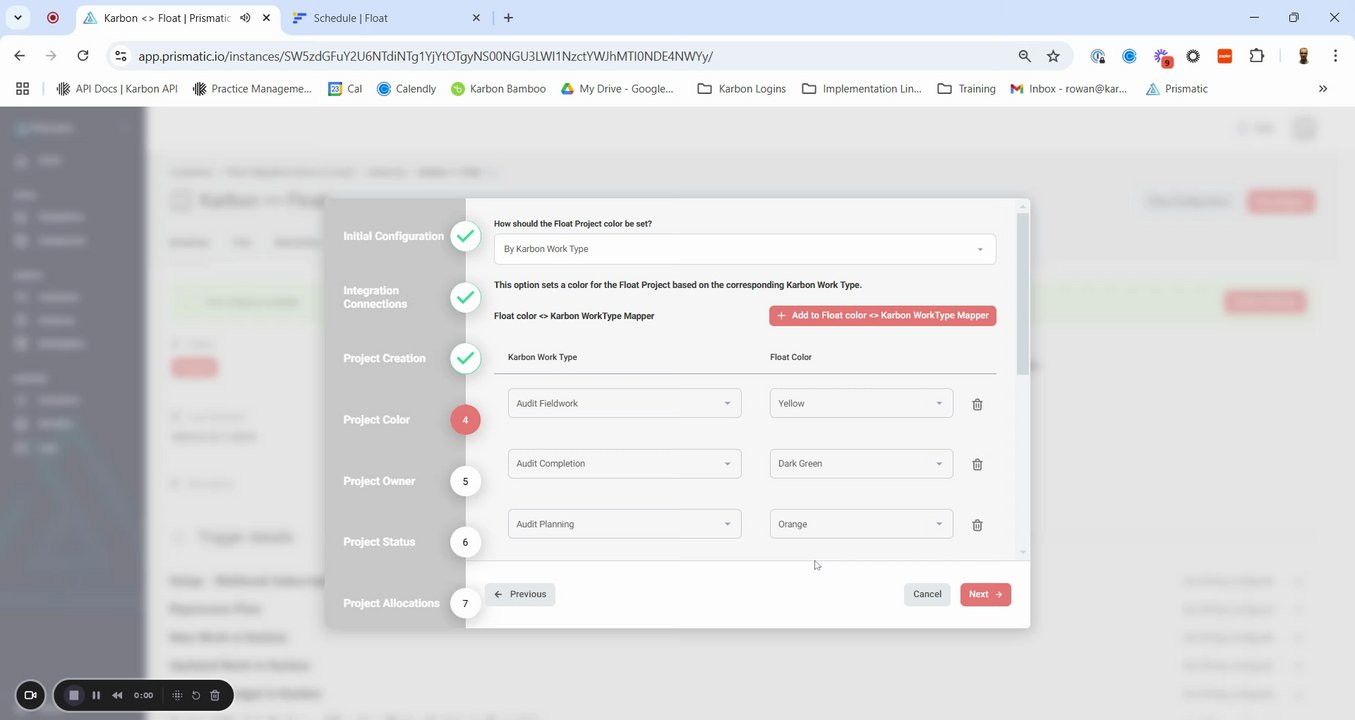This screenshot has height=720, width=1355.
Task: Open the Chrome profile avatar
Action: click(1303, 56)
